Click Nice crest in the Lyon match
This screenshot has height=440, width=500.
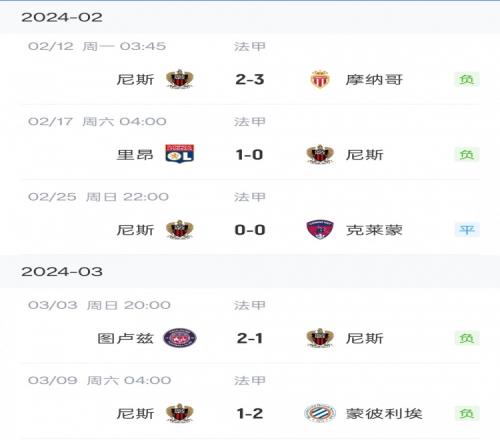click(x=320, y=154)
